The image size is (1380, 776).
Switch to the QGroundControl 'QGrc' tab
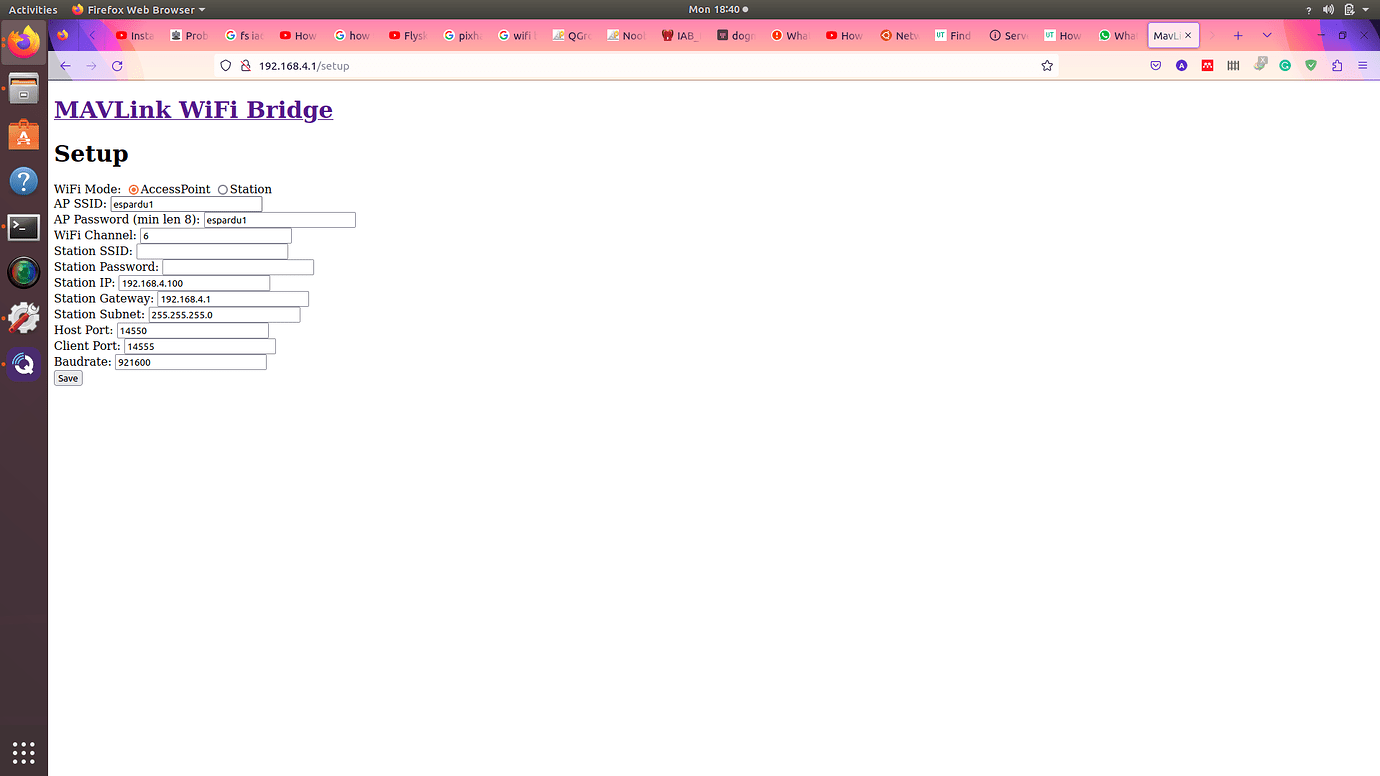point(572,35)
